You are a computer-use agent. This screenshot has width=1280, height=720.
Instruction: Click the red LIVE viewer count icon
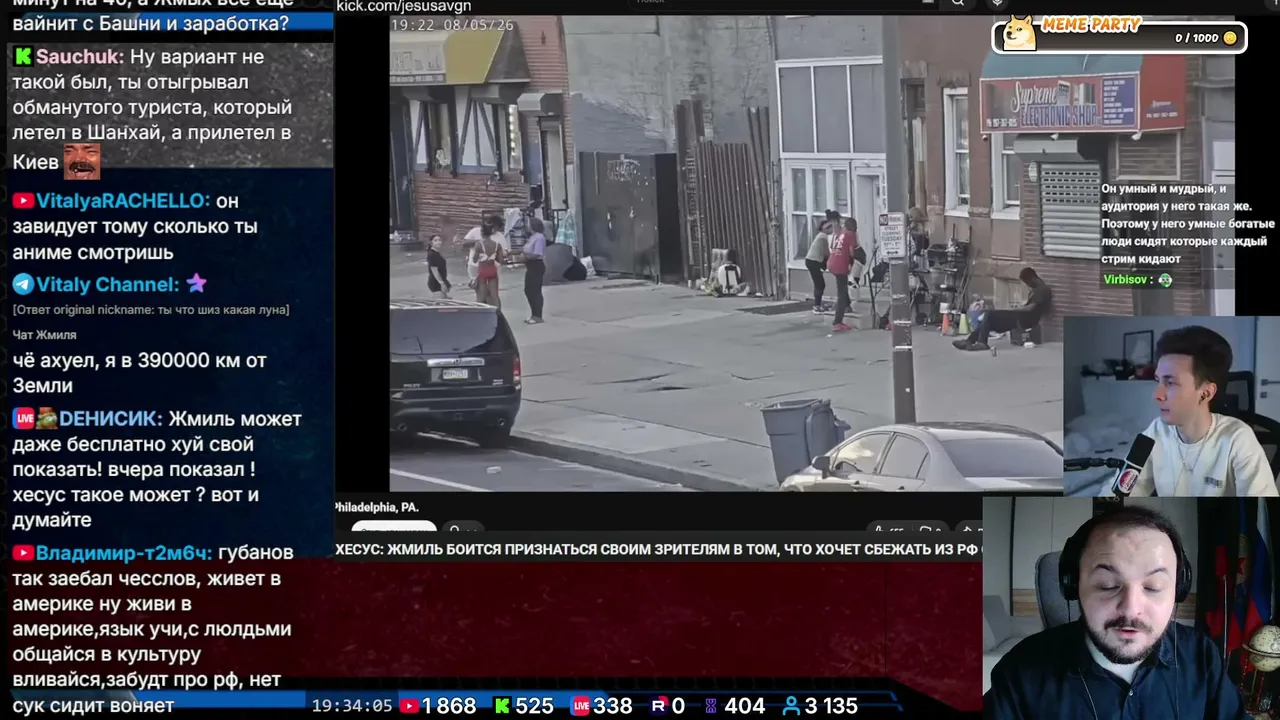580,706
